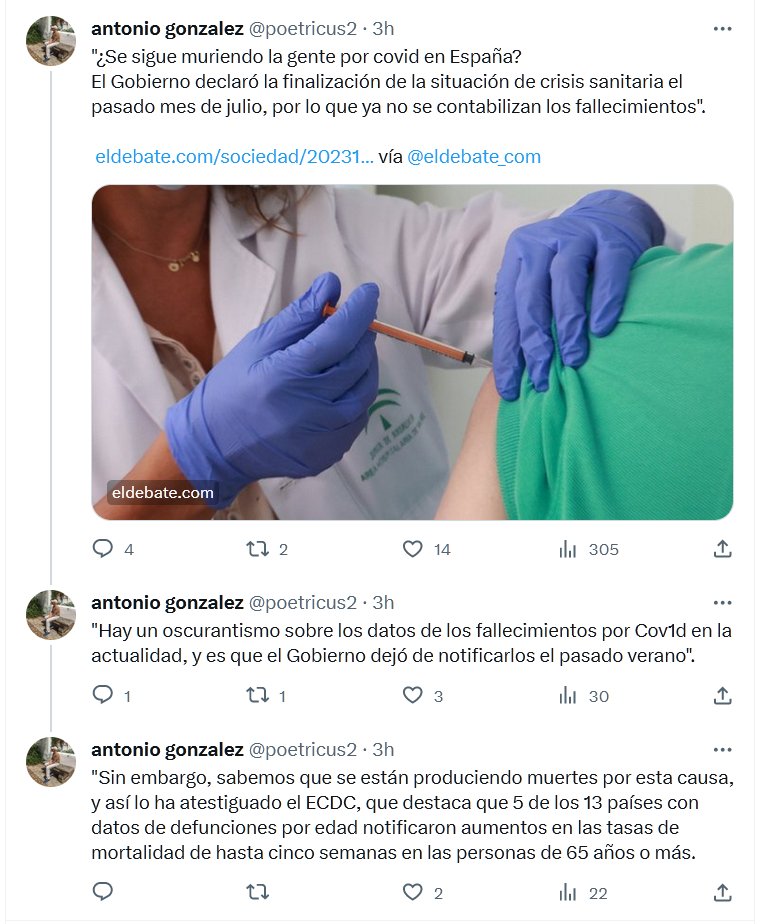Retweet the 'oscurantismo' tweet
This screenshot has height=924, width=762.
point(258,696)
